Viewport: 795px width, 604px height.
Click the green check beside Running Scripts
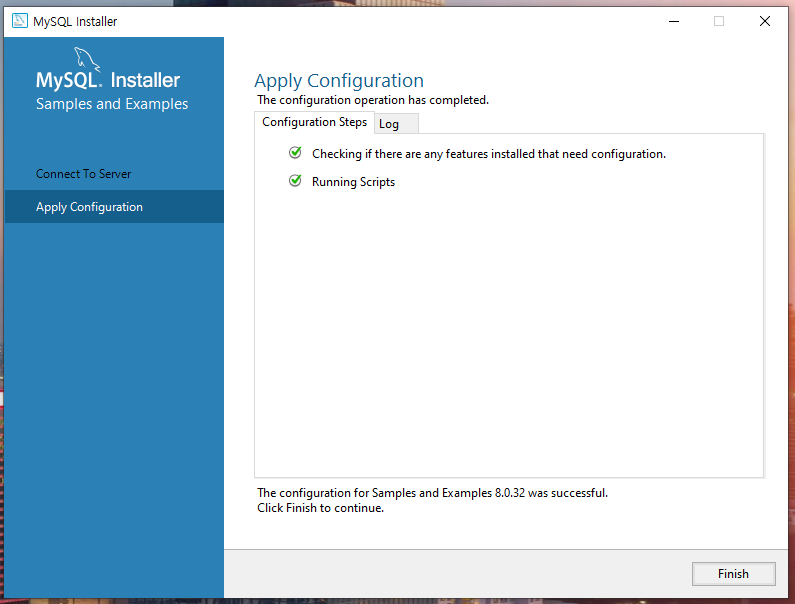tap(295, 181)
